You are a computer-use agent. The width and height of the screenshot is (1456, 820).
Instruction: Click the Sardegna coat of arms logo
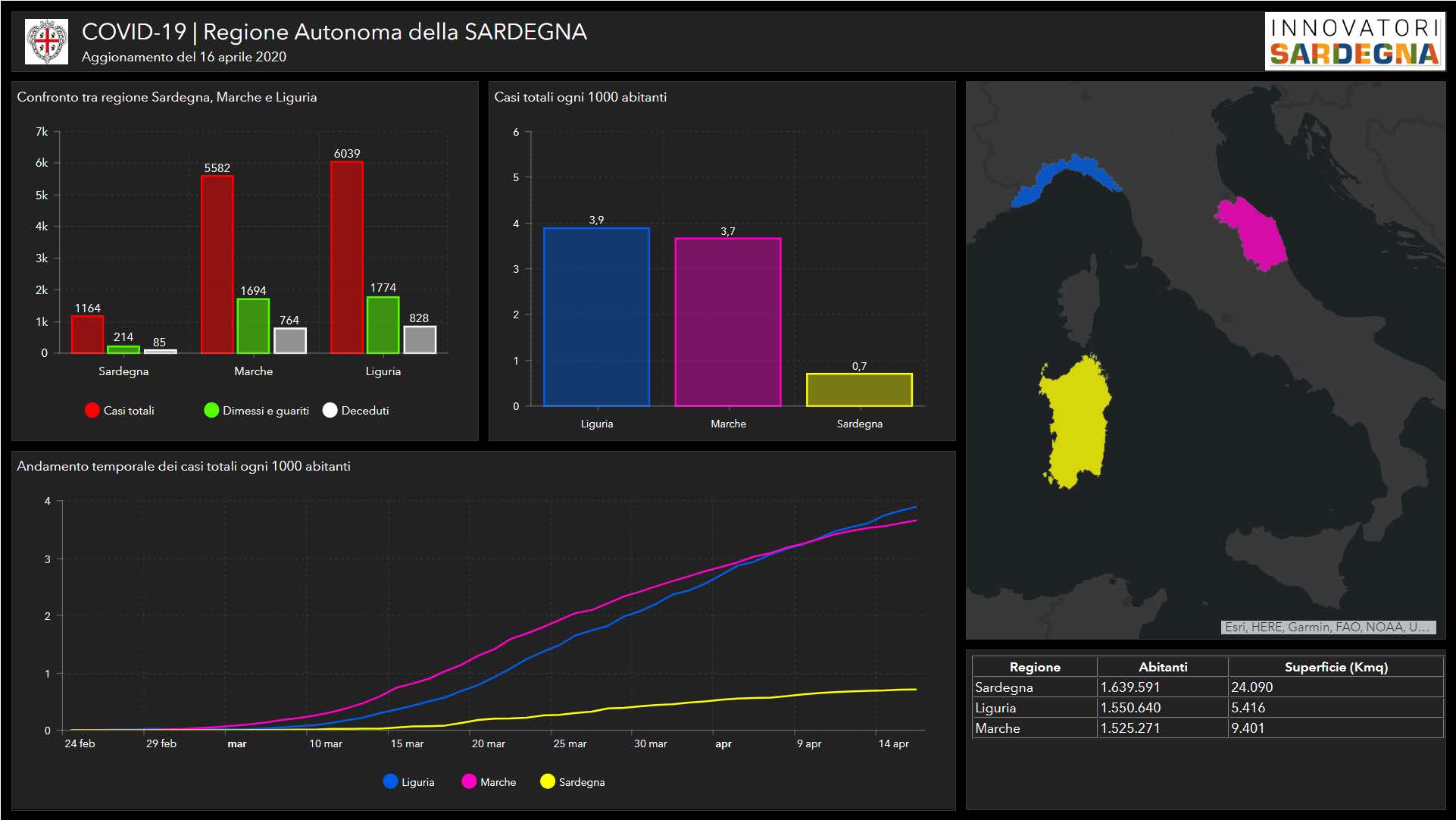pos(46,41)
